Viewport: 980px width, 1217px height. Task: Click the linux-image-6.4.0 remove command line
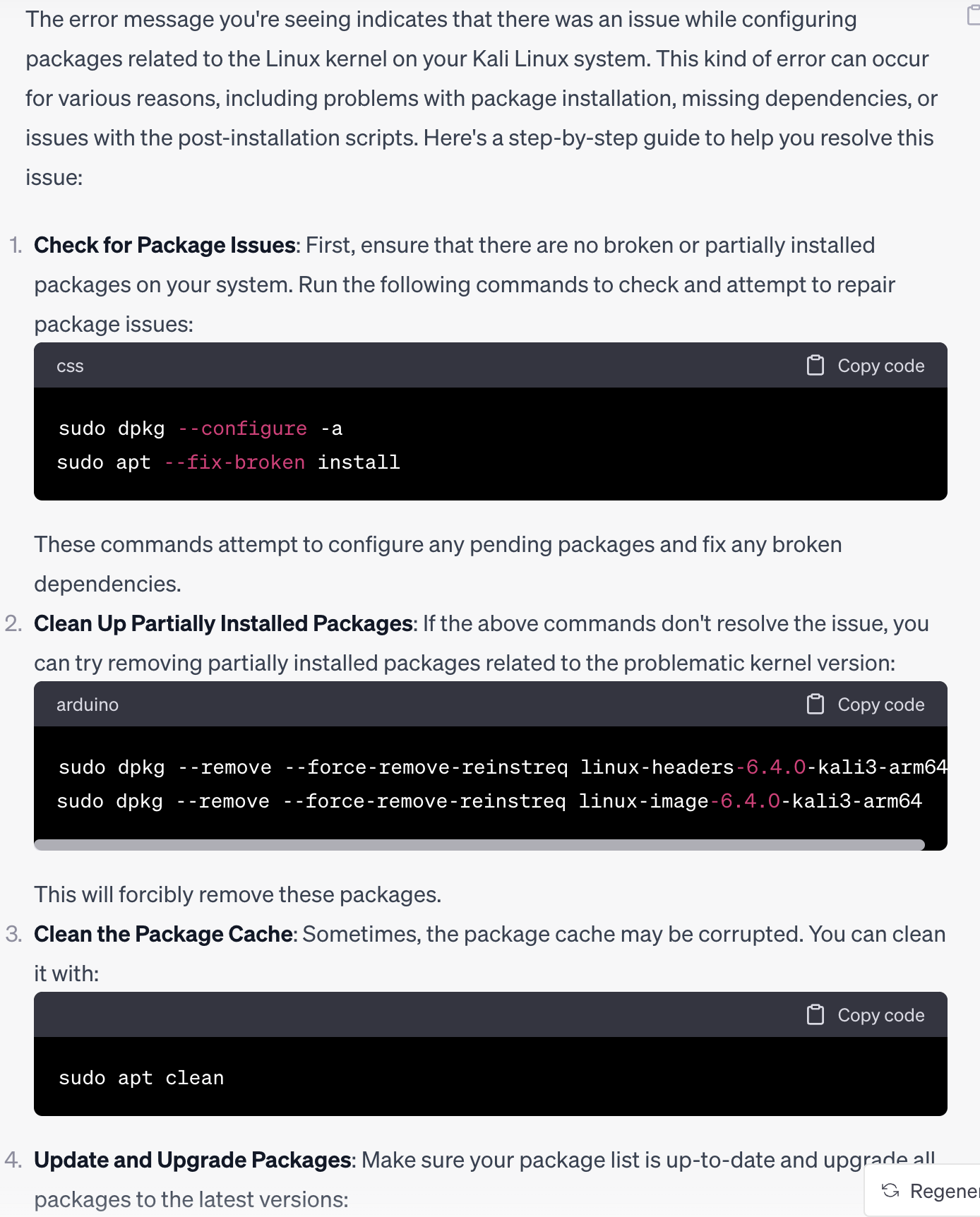tap(489, 801)
